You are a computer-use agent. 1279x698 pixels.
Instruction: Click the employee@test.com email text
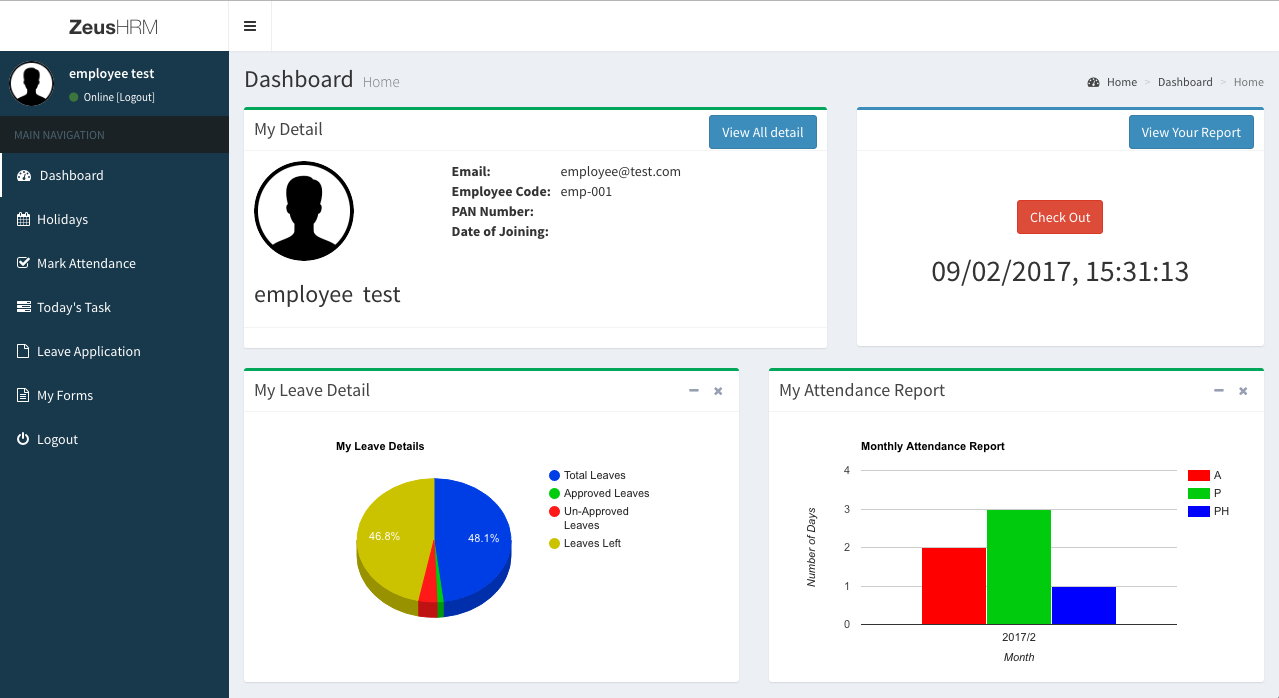(620, 171)
